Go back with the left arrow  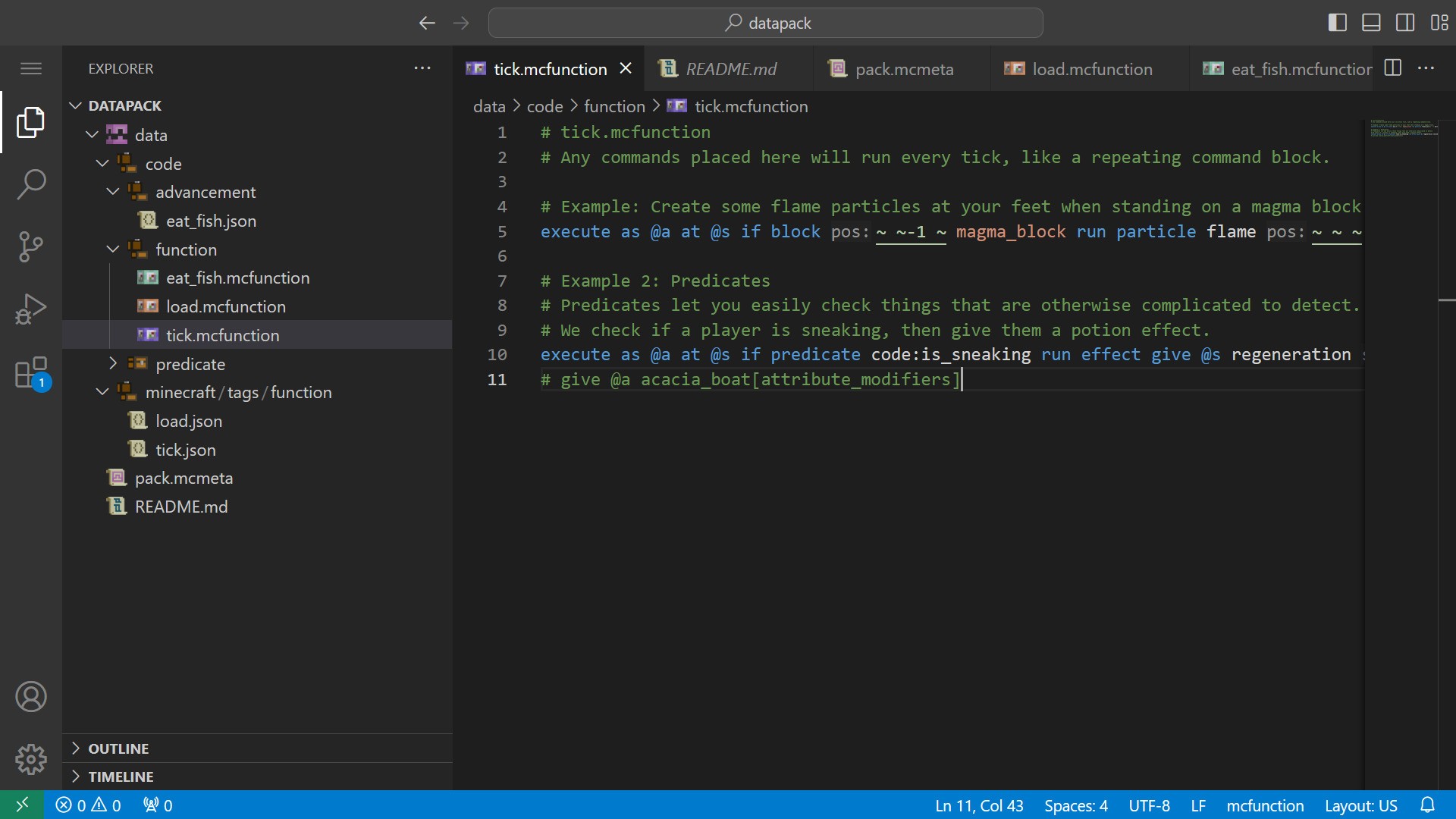[x=427, y=23]
